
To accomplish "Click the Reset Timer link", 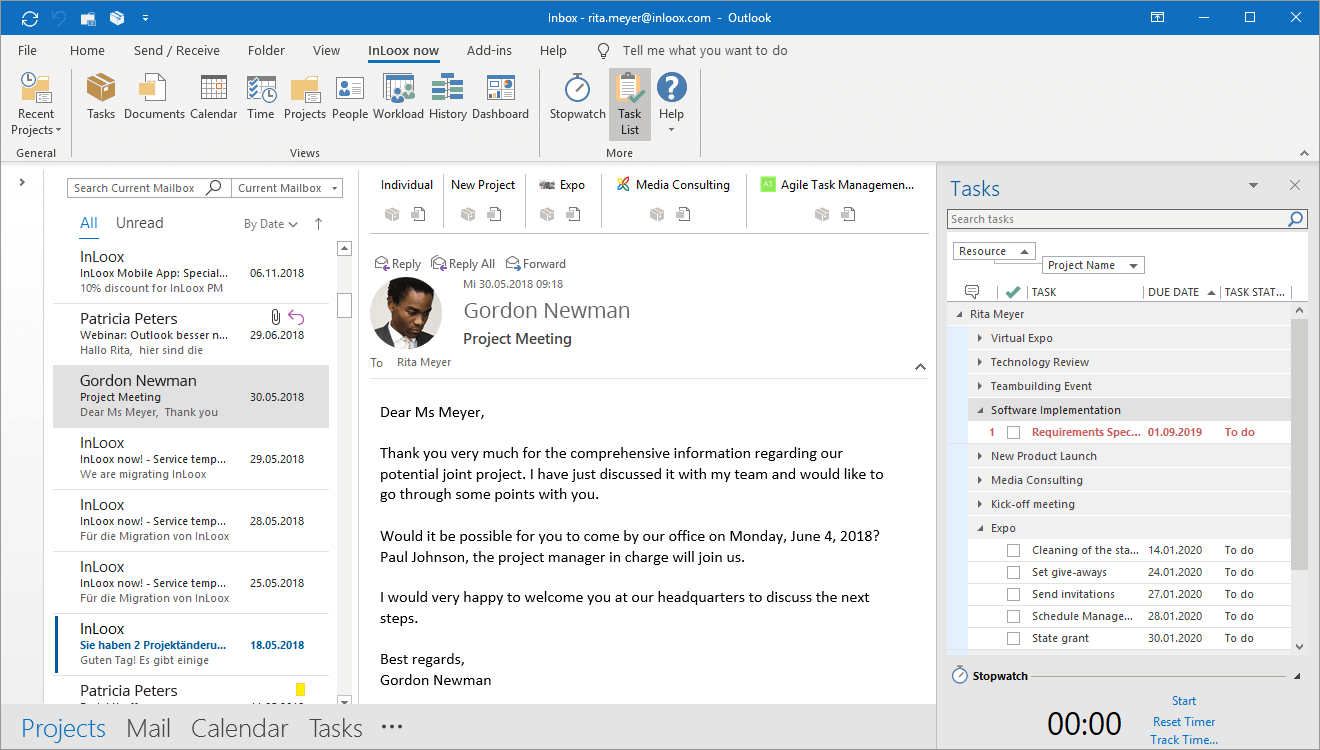I will pos(1184,721).
